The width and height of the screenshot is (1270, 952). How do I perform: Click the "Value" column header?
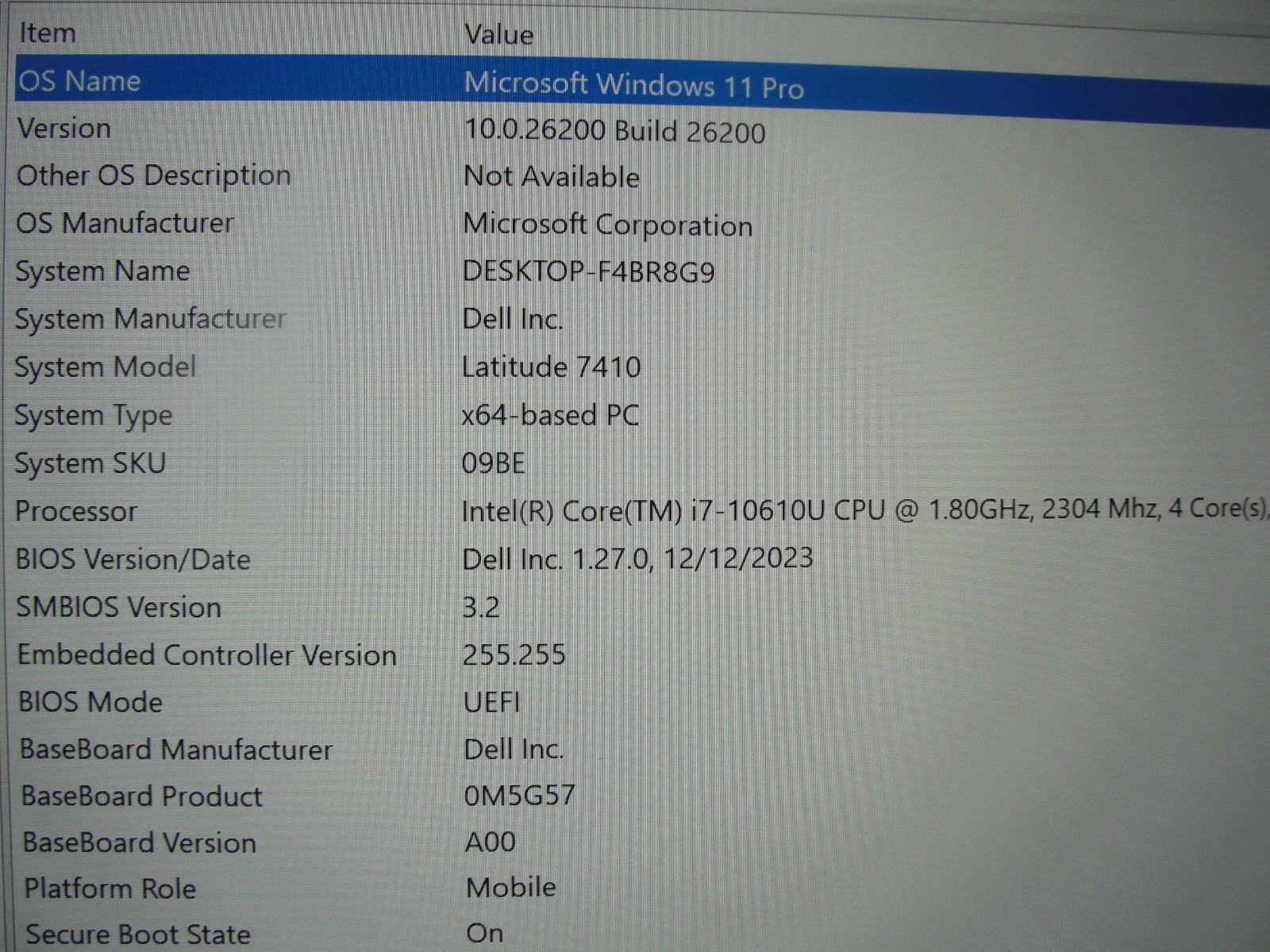click(498, 35)
